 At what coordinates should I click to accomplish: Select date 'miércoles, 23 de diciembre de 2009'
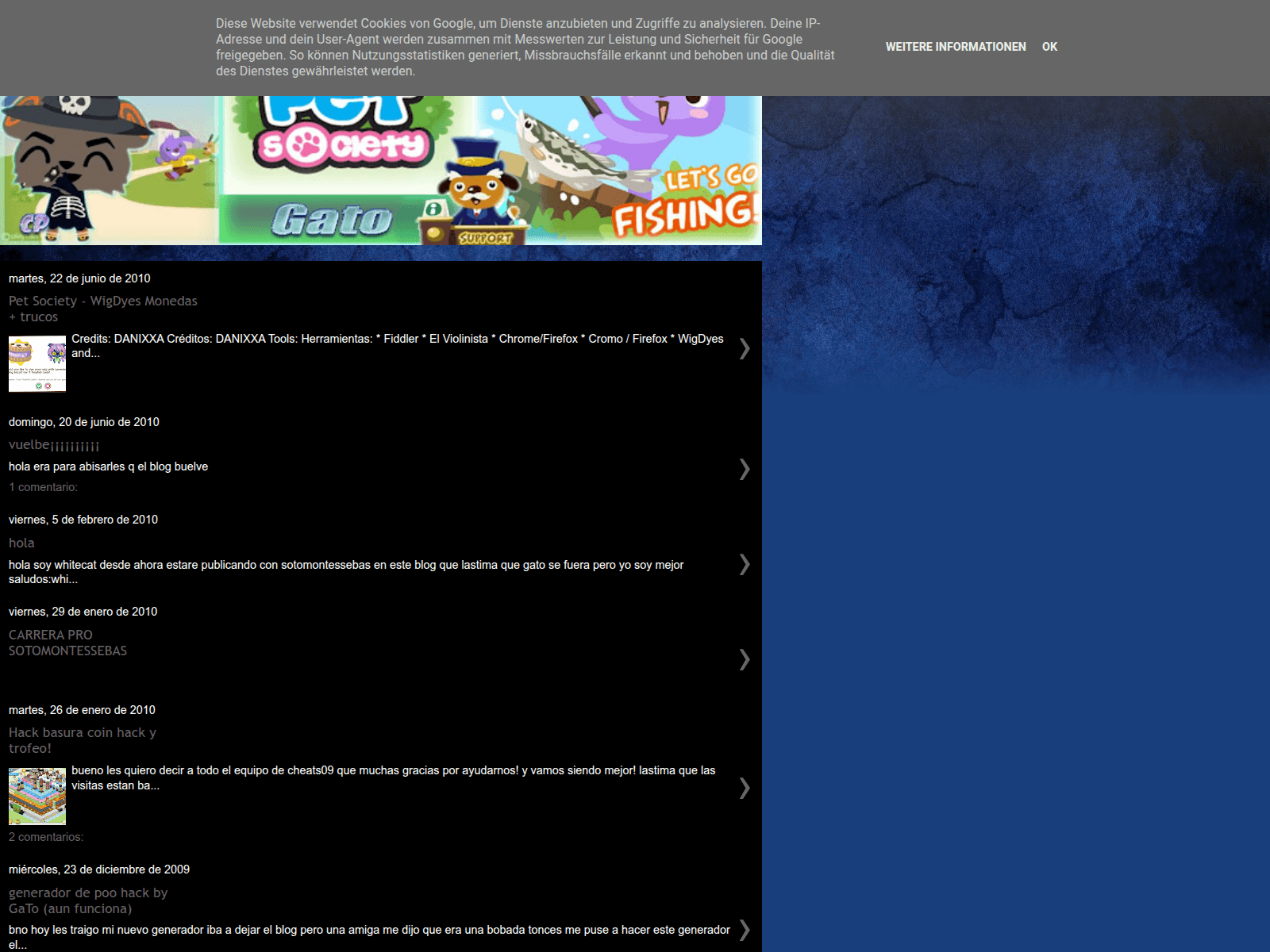99,869
